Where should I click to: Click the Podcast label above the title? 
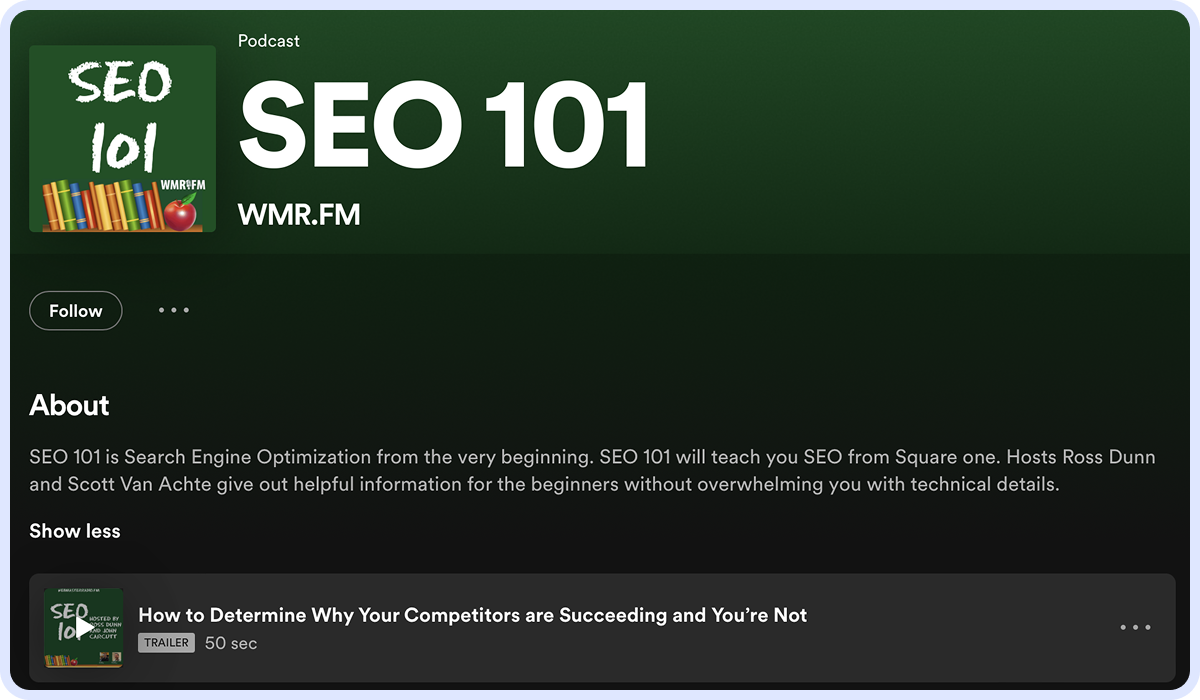(268, 41)
